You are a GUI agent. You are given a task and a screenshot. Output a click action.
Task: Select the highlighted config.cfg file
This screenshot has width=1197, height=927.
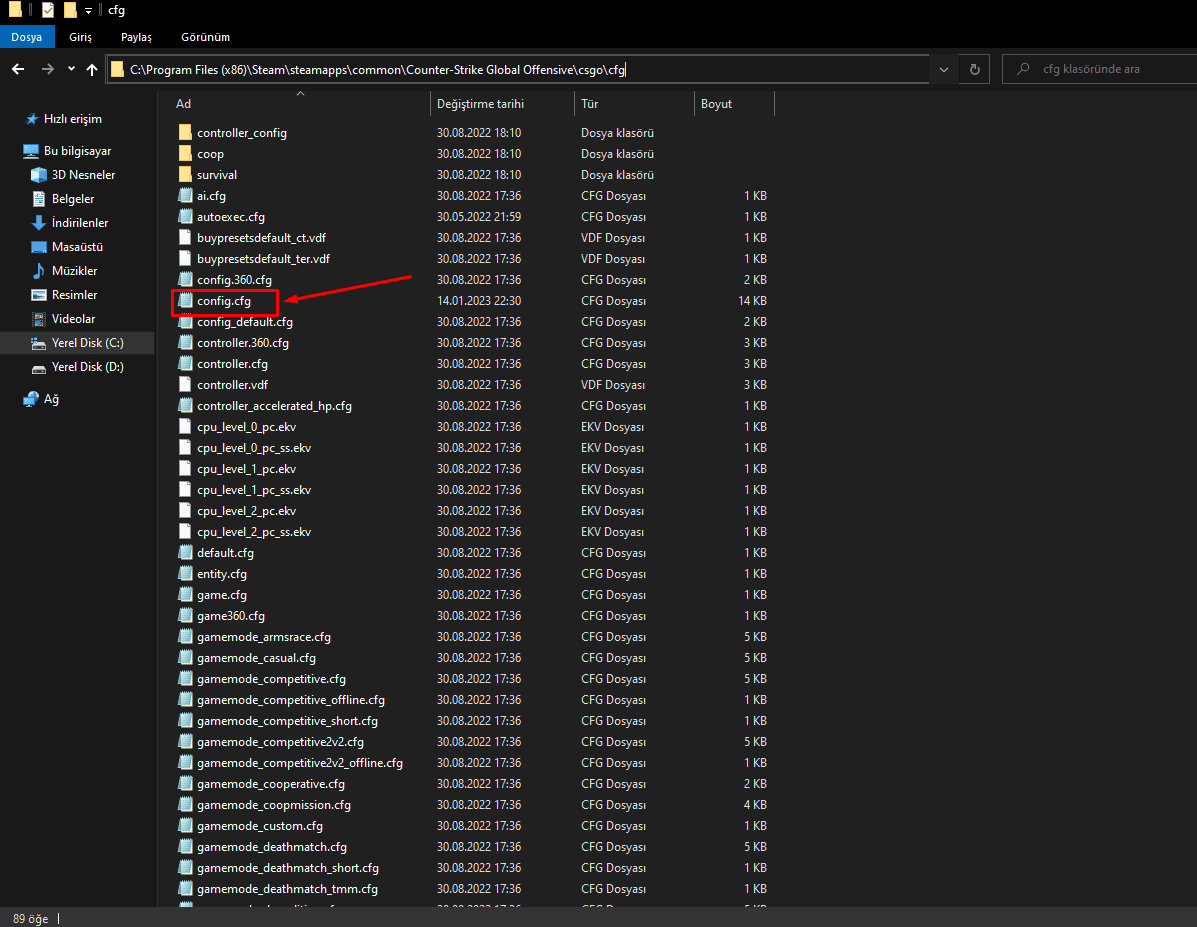[224, 301]
